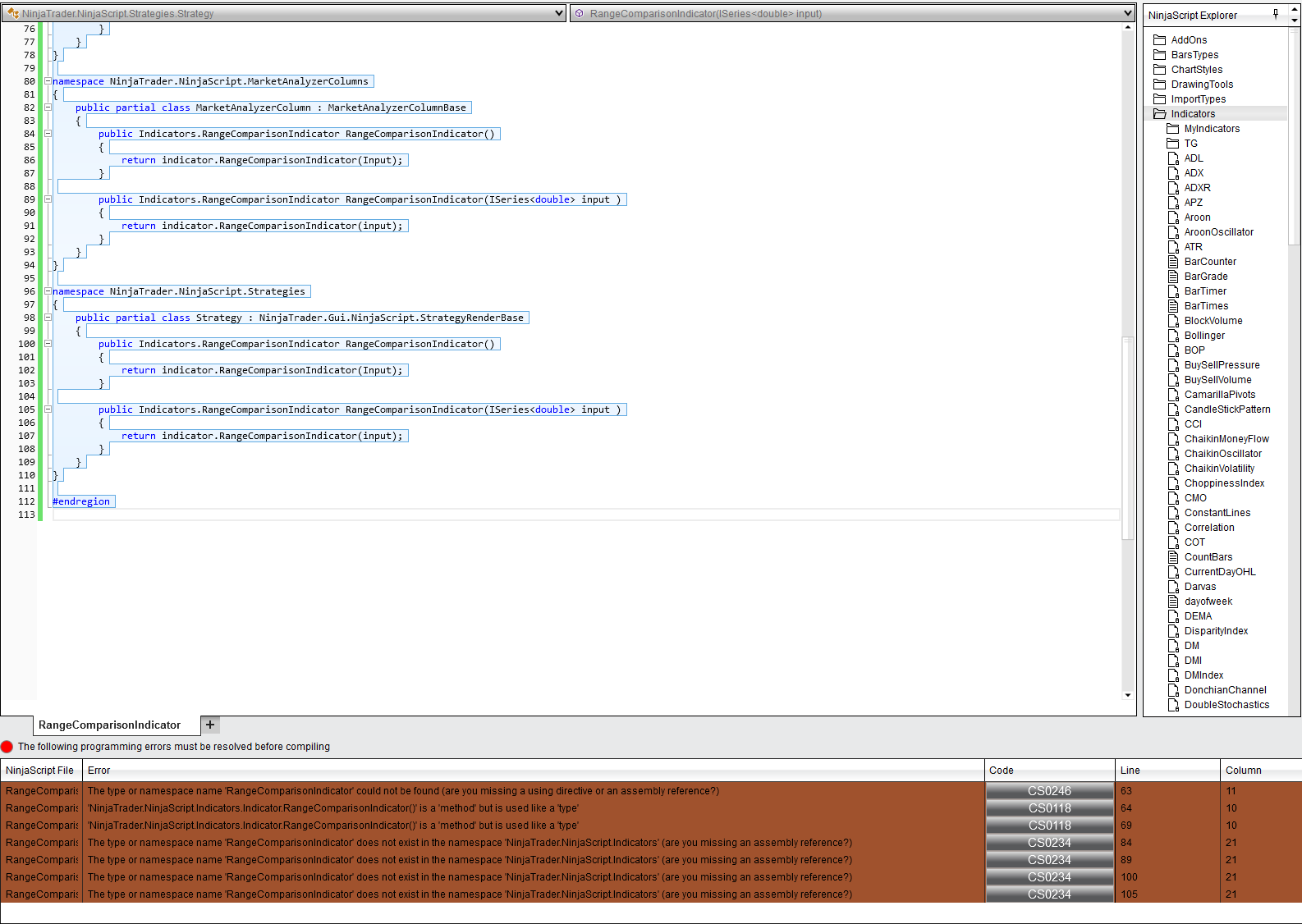Open the CS0234 code for line 105
This screenshot has height=924, width=1302.
1050,894
